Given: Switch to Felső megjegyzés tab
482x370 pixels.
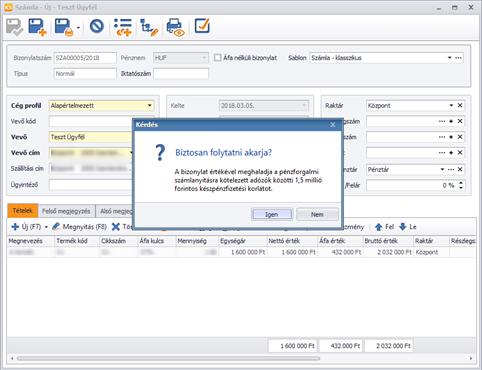Looking at the screenshot, I should click(66, 211).
